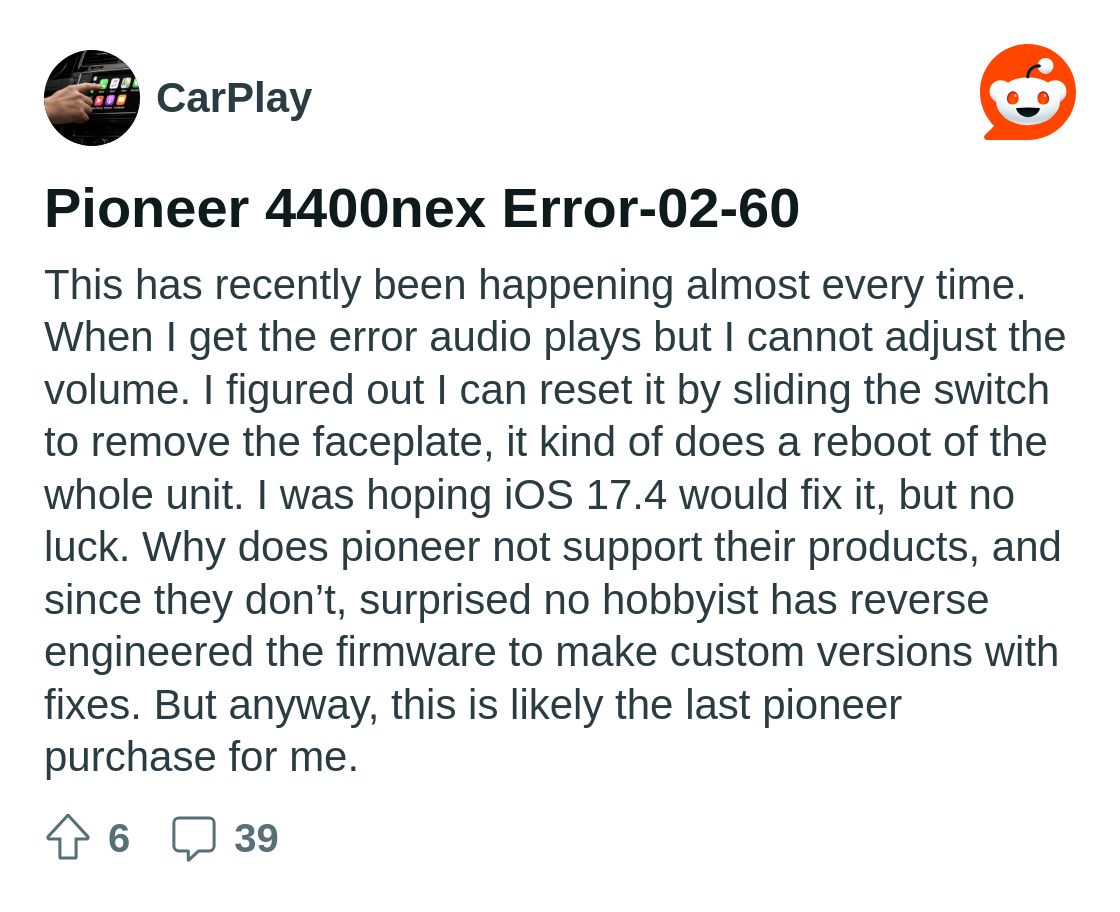This screenshot has width=1120, height=912.
Task: Go to the CarPlay subreddit name
Action: 234,98
